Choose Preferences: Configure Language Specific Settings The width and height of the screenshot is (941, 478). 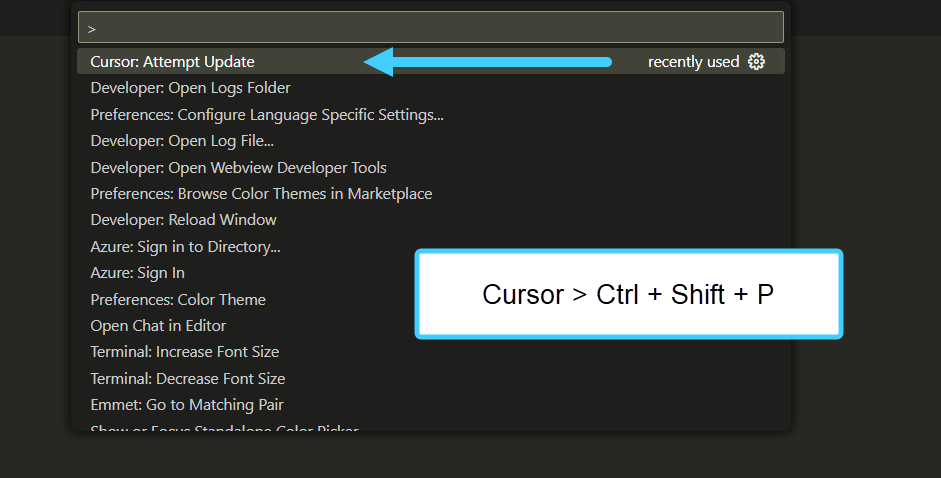tap(430, 114)
